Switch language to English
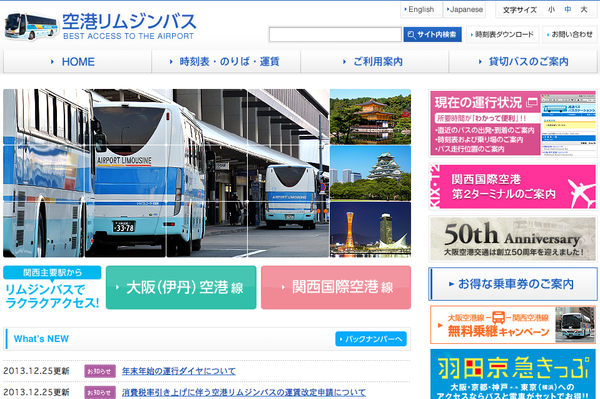This screenshot has height=399, width=600. (x=419, y=10)
